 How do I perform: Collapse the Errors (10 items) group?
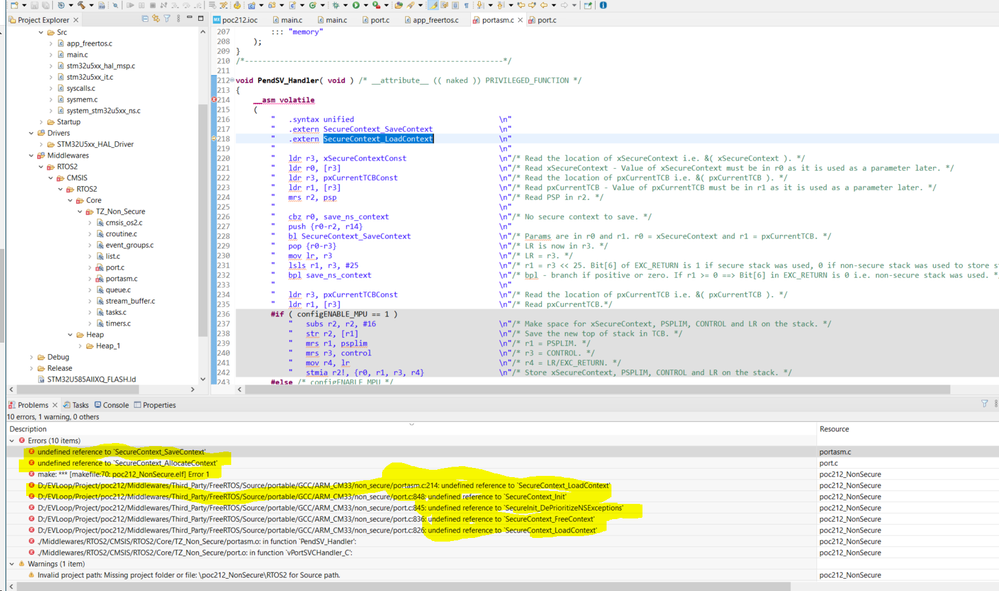pos(12,441)
